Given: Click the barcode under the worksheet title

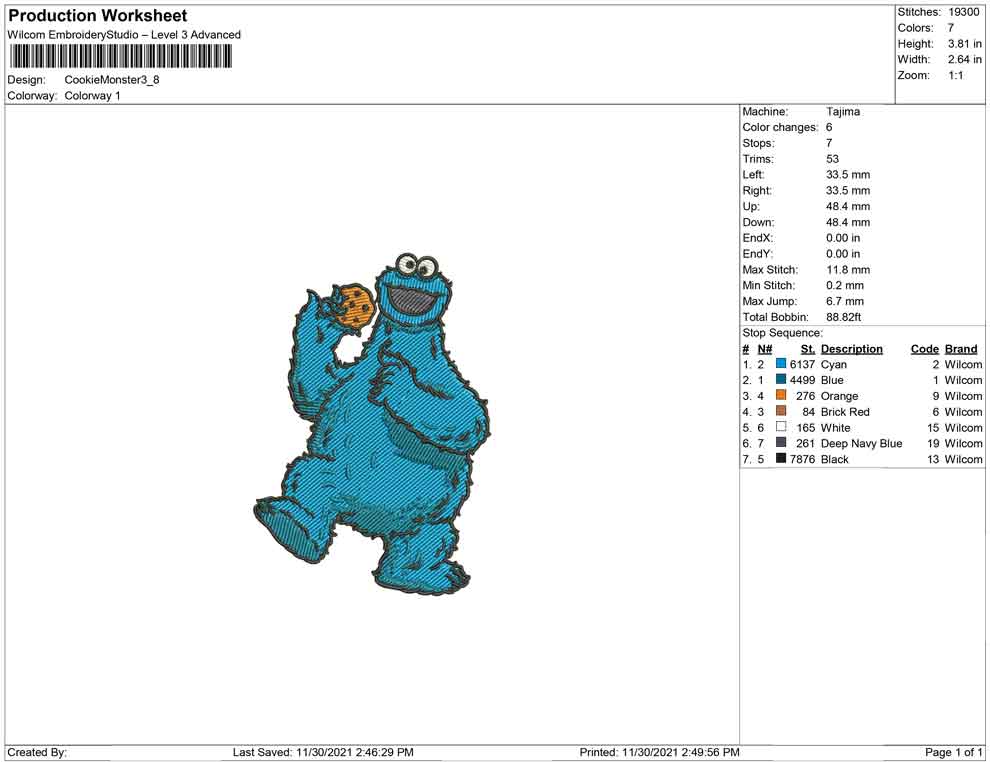Looking at the screenshot, I should coord(120,57).
